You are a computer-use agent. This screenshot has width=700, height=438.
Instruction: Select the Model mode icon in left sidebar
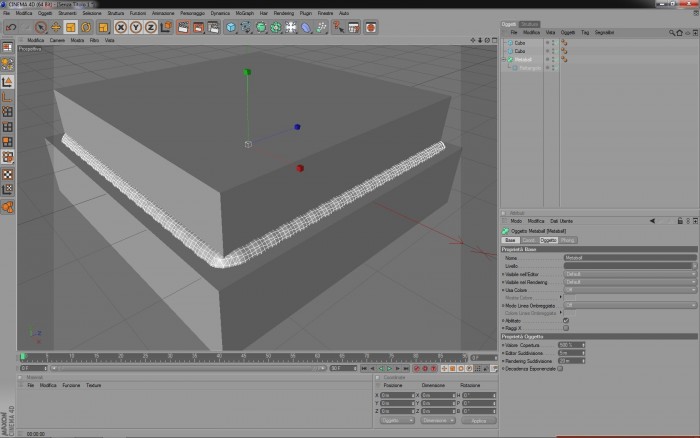pos(8,82)
